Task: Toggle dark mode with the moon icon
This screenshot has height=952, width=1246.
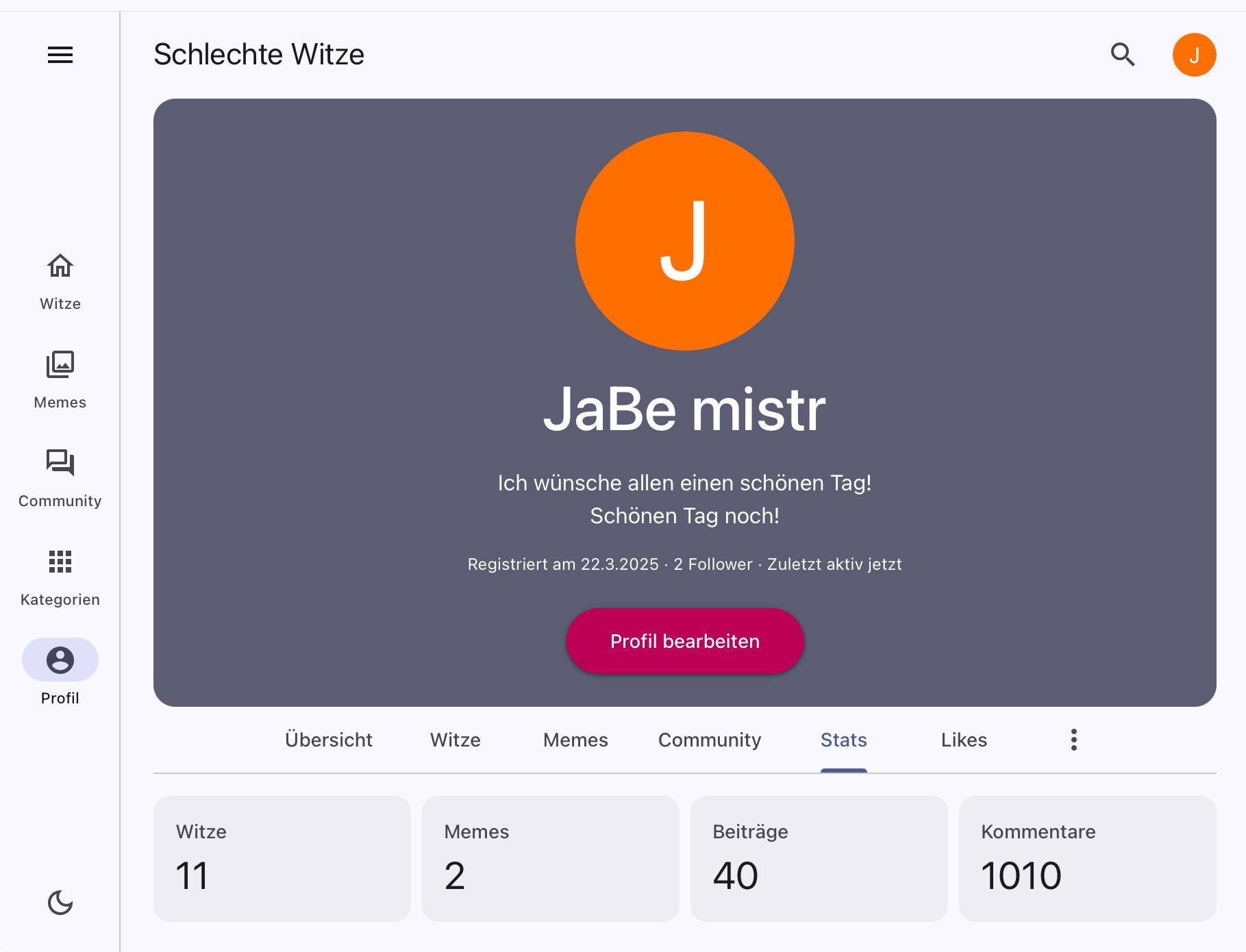Action: click(x=60, y=903)
